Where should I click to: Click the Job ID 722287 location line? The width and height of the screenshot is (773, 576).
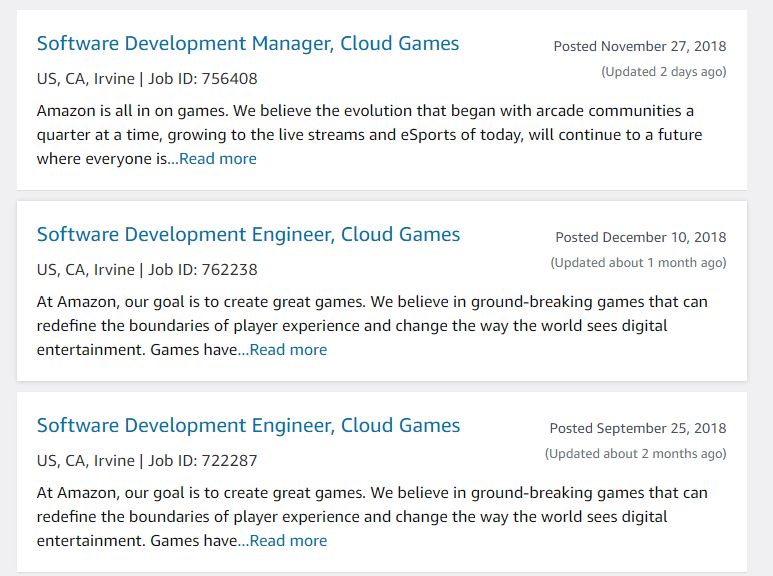[147, 460]
